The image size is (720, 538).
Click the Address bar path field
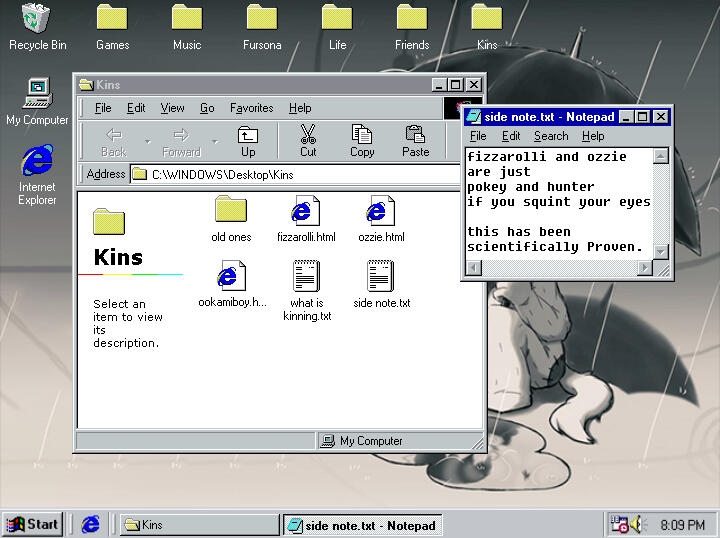(x=300, y=175)
